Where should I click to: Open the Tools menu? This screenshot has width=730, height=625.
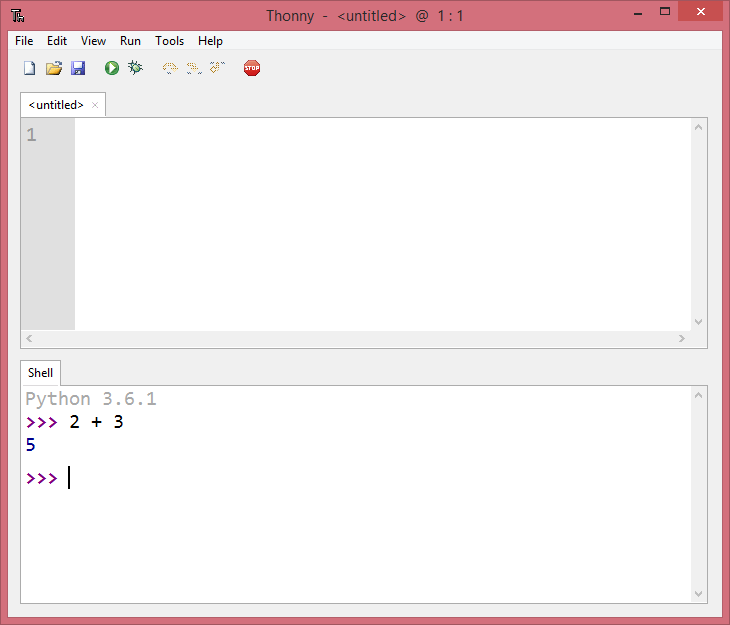[169, 41]
